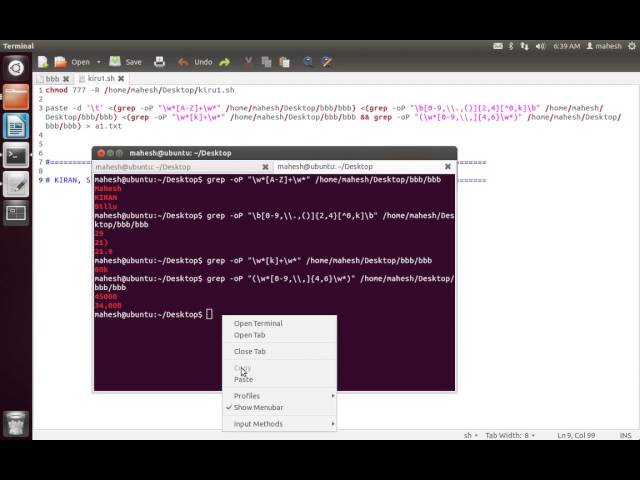The height and width of the screenshot is (480, 640).
Task: Click the green Redo arrow
Action: click(x=224, y=62)
